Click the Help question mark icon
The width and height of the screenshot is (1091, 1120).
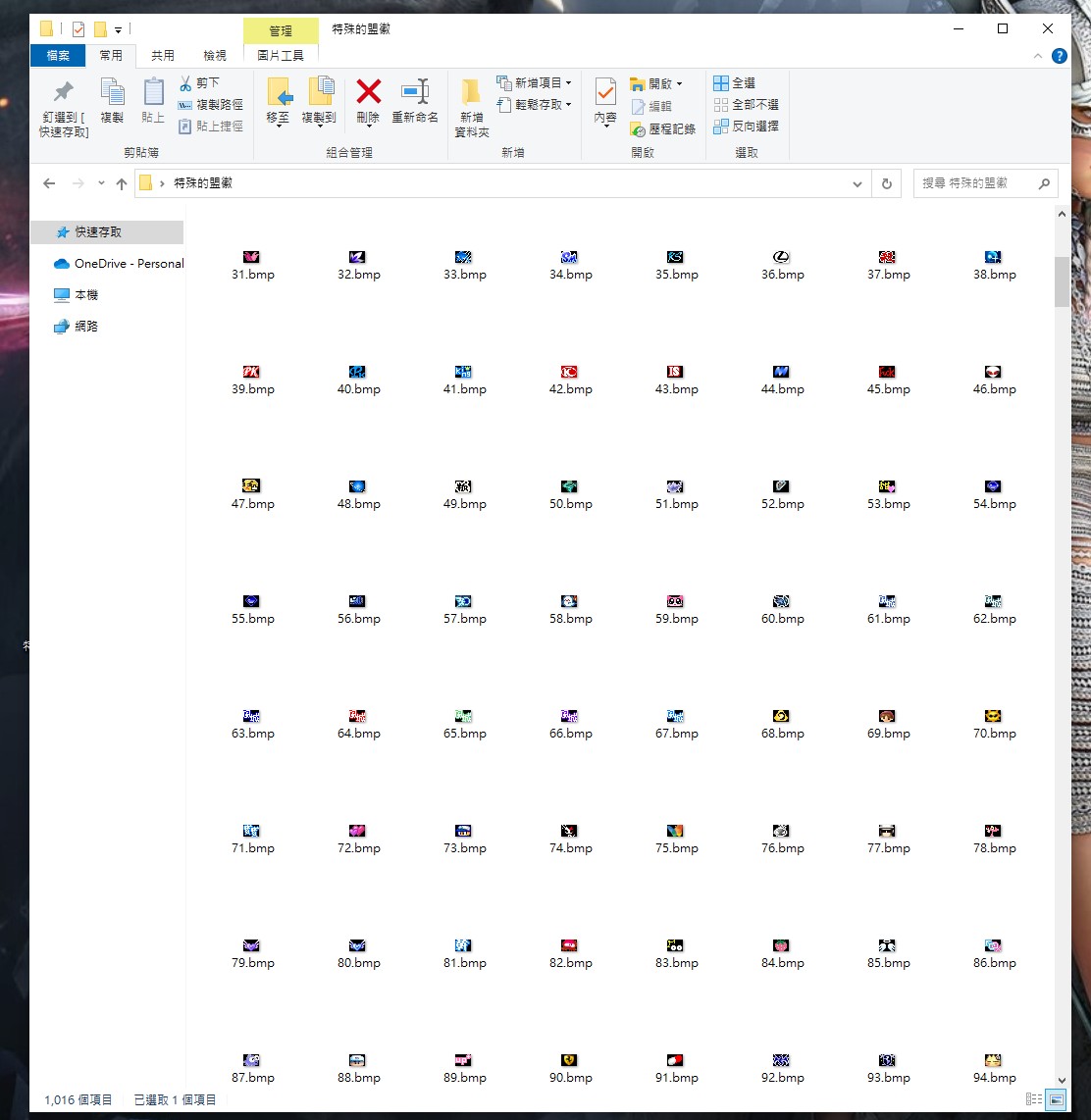coord(1060,56)
